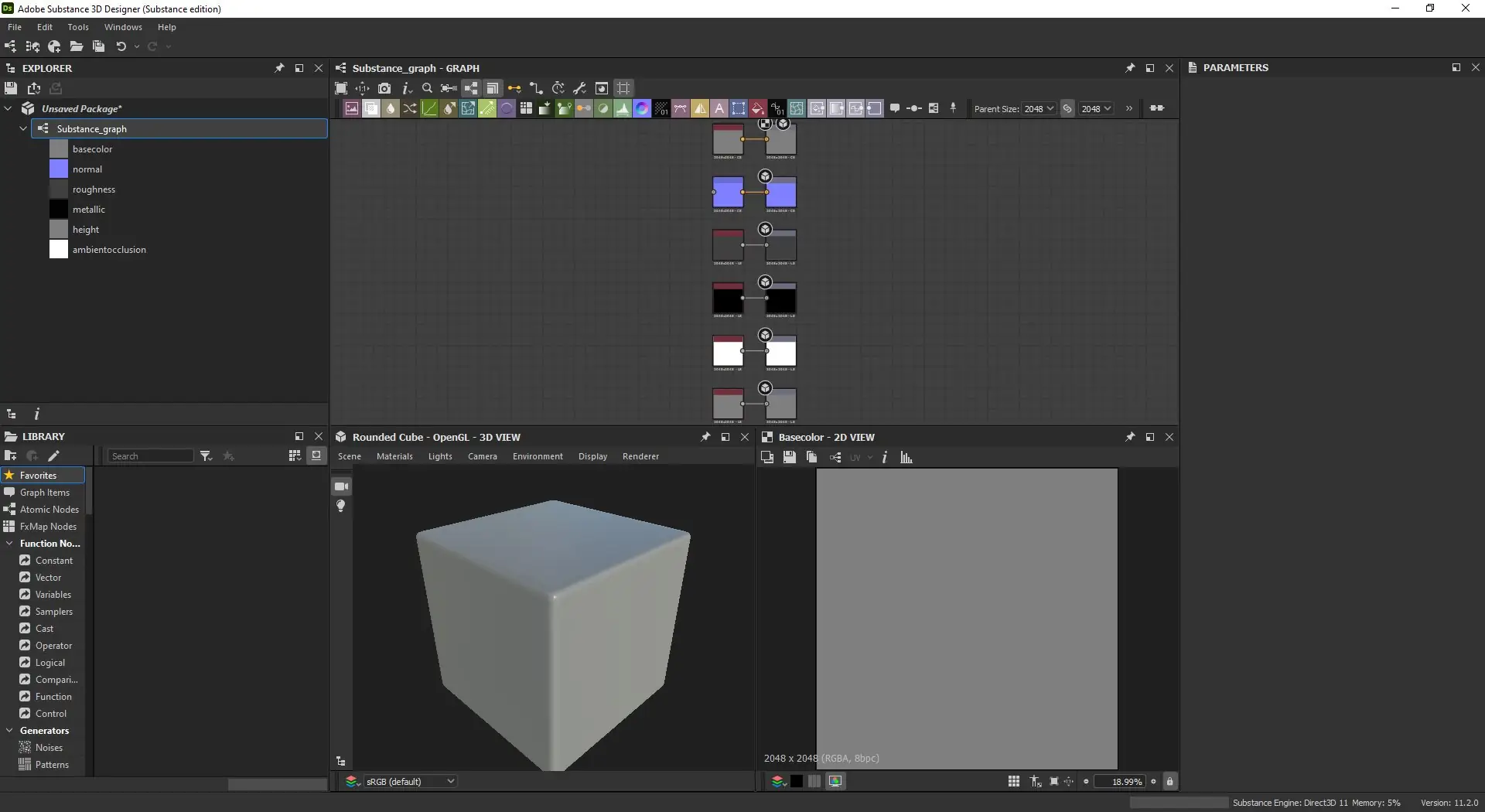The image size is (1485, 812).
Task: Expand the graph toolbar overflow chevron
Action: [1129, 108]
